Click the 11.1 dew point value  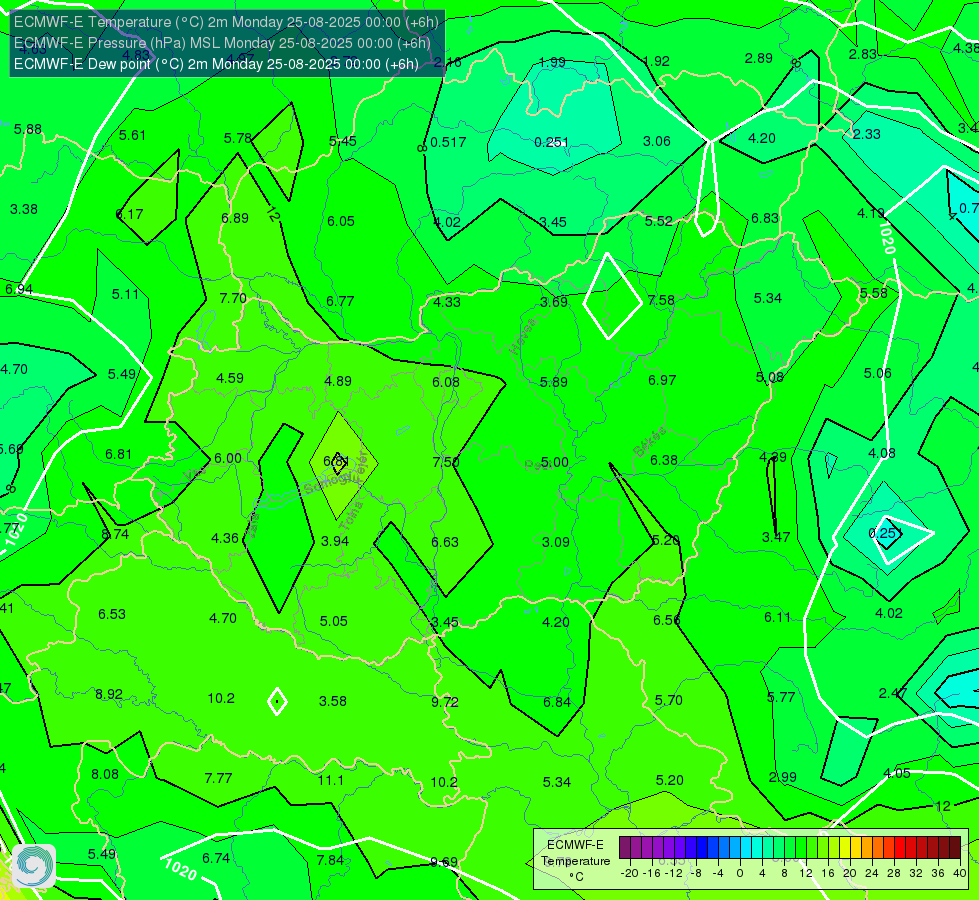[x=331, y=780]
